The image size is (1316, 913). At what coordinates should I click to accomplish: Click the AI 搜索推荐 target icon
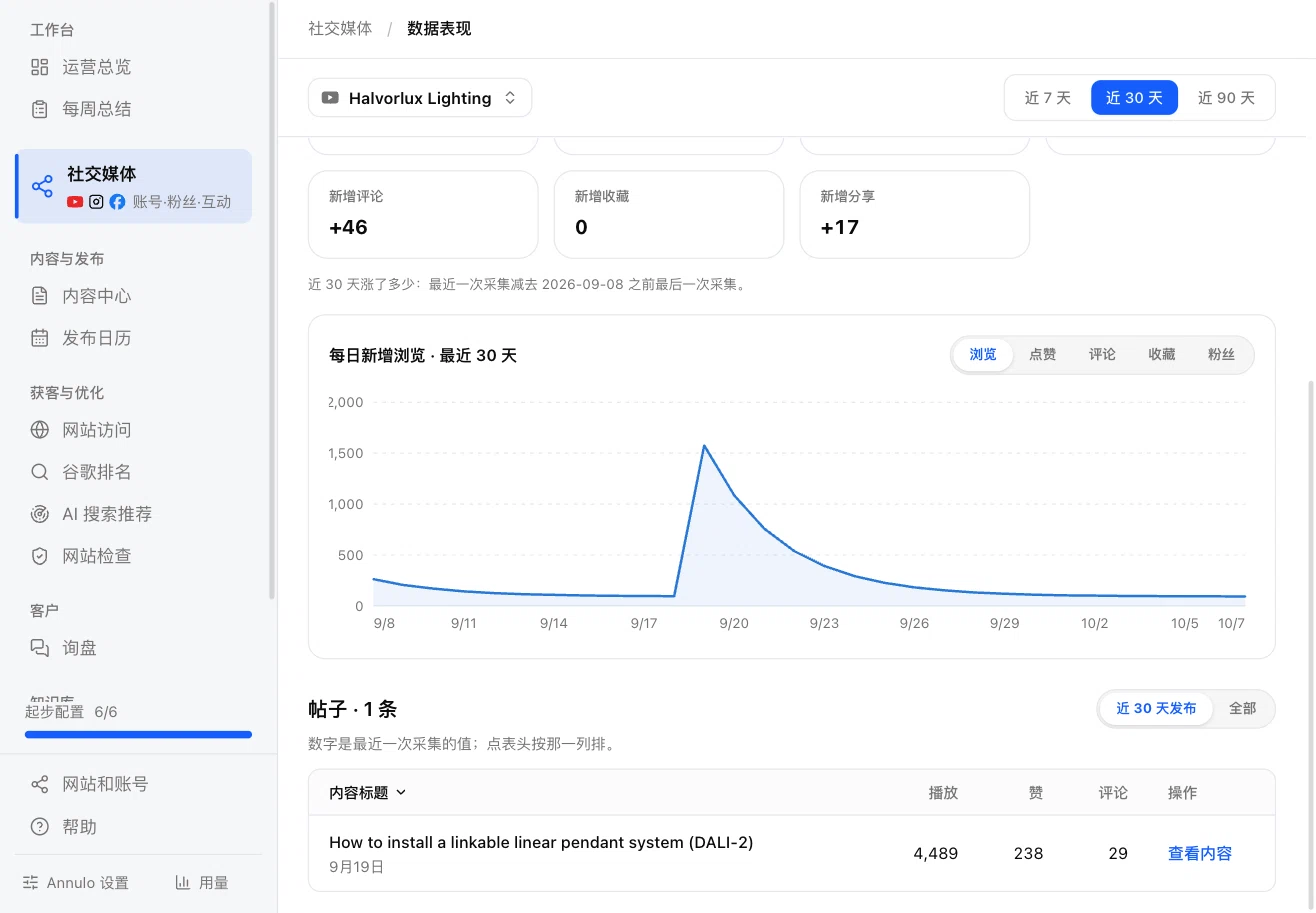40,514
